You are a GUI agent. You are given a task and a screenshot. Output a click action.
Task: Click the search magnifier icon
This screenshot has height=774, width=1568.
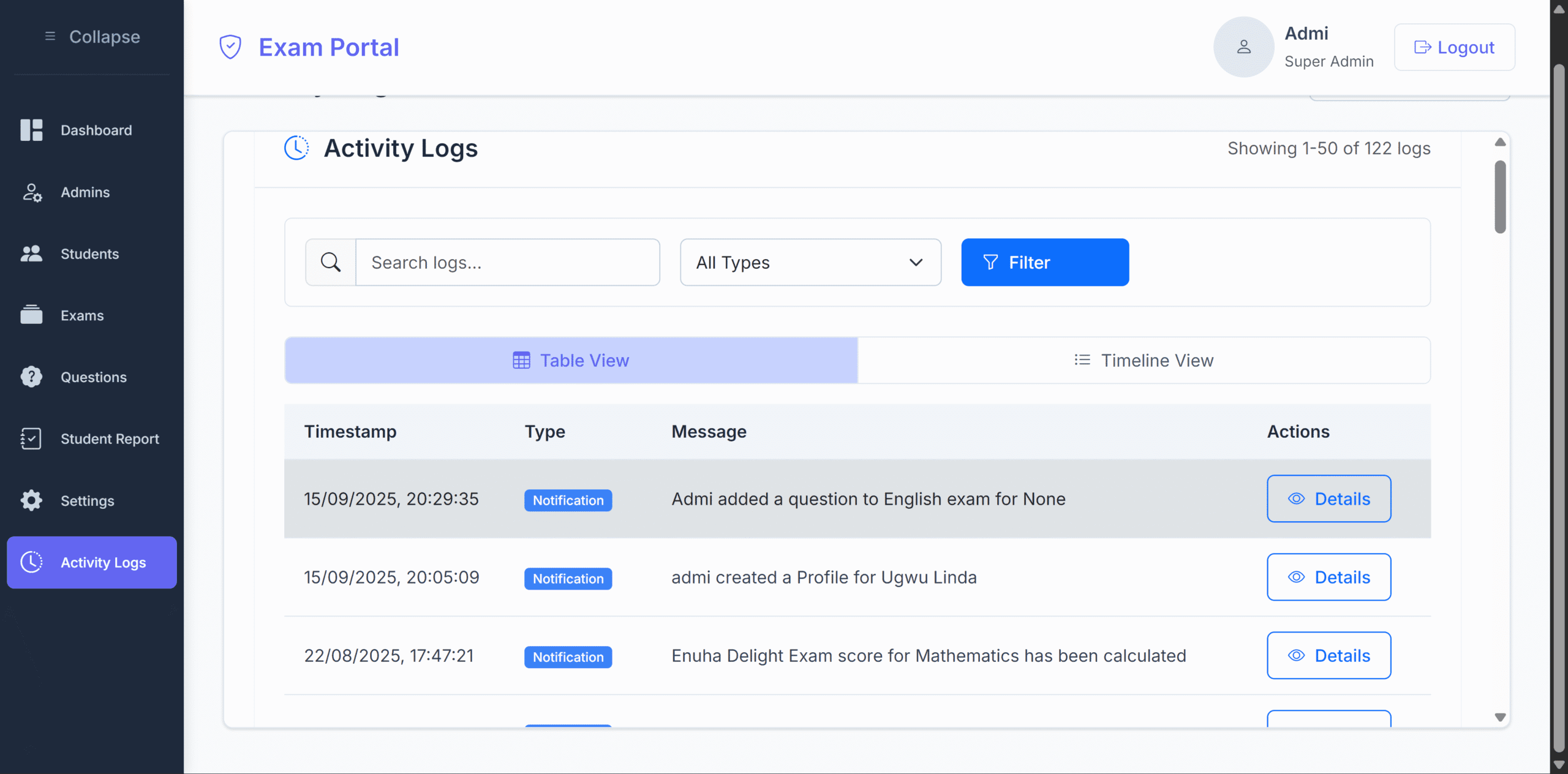[331, 262]
